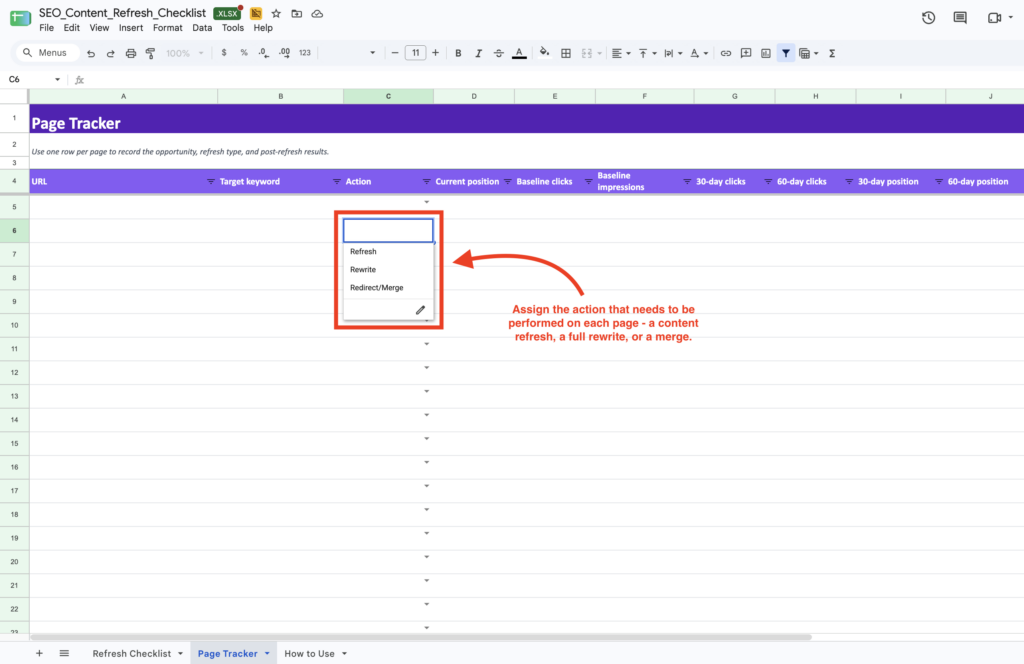Open version history clock icon

pyautogui.click(x=928, y=18)
